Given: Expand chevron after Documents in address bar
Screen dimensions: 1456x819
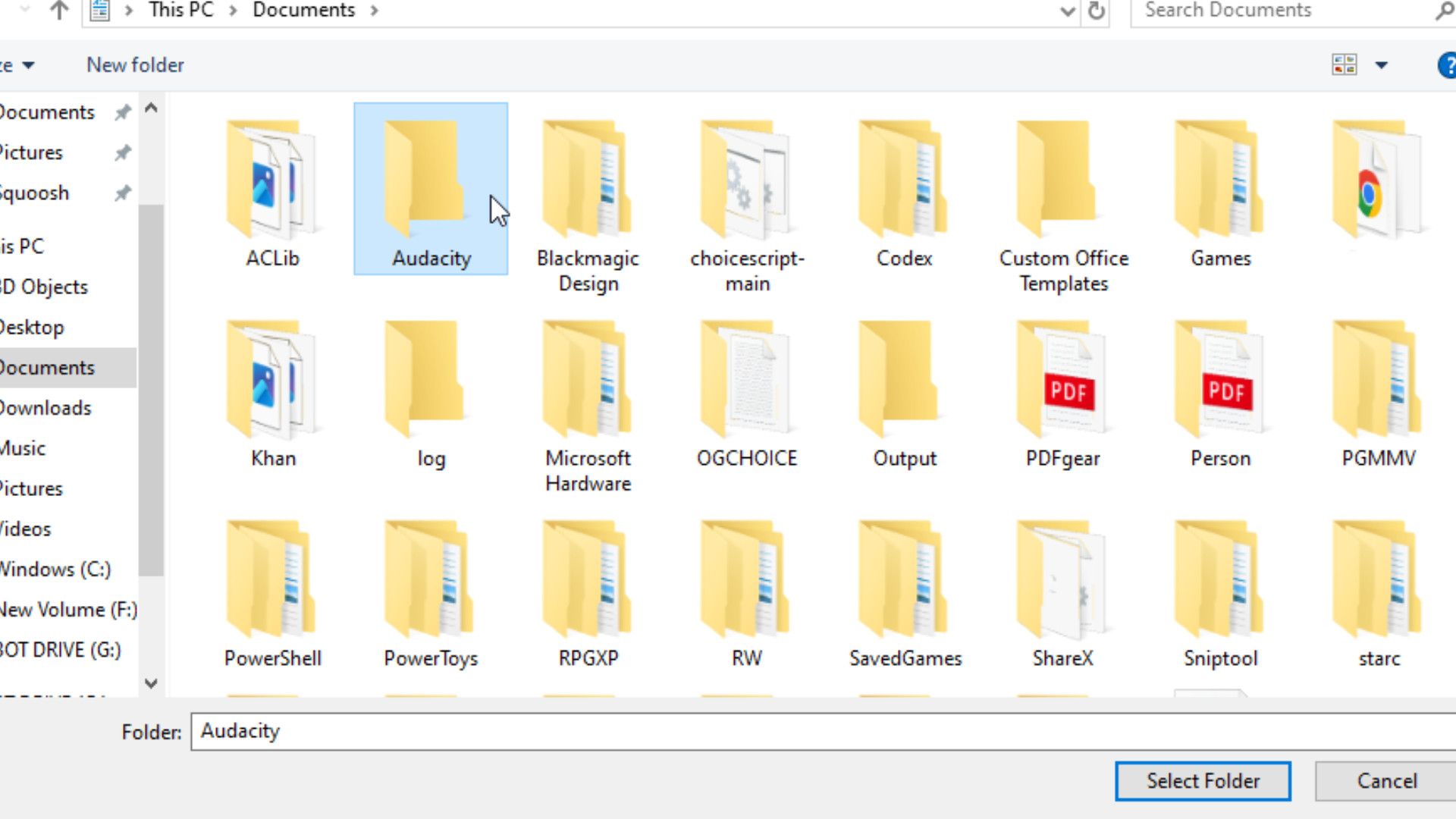Looking at the screenshot, I should (374, 11).
